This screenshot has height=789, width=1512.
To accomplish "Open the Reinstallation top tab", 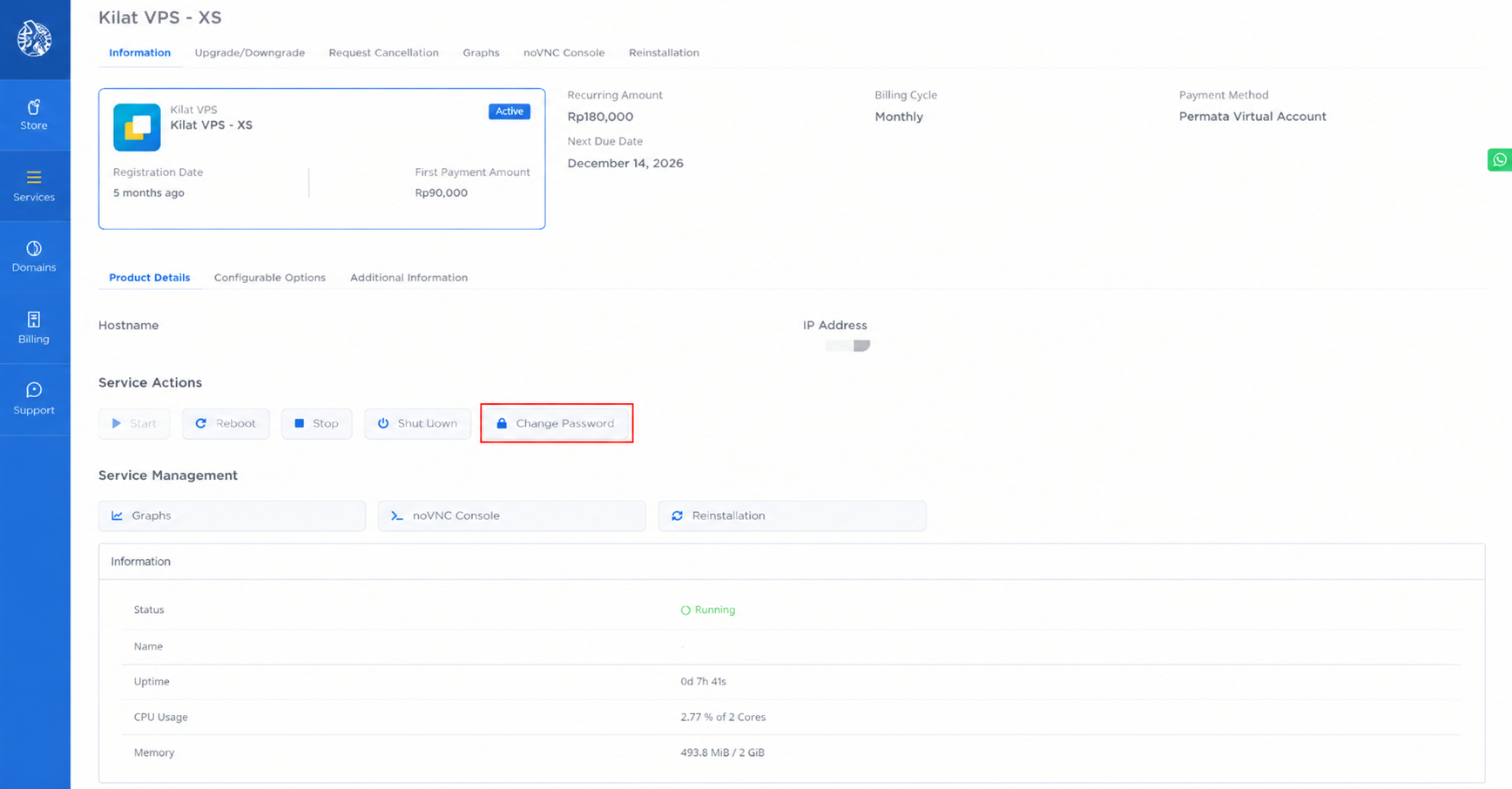I will coord(664,52).
